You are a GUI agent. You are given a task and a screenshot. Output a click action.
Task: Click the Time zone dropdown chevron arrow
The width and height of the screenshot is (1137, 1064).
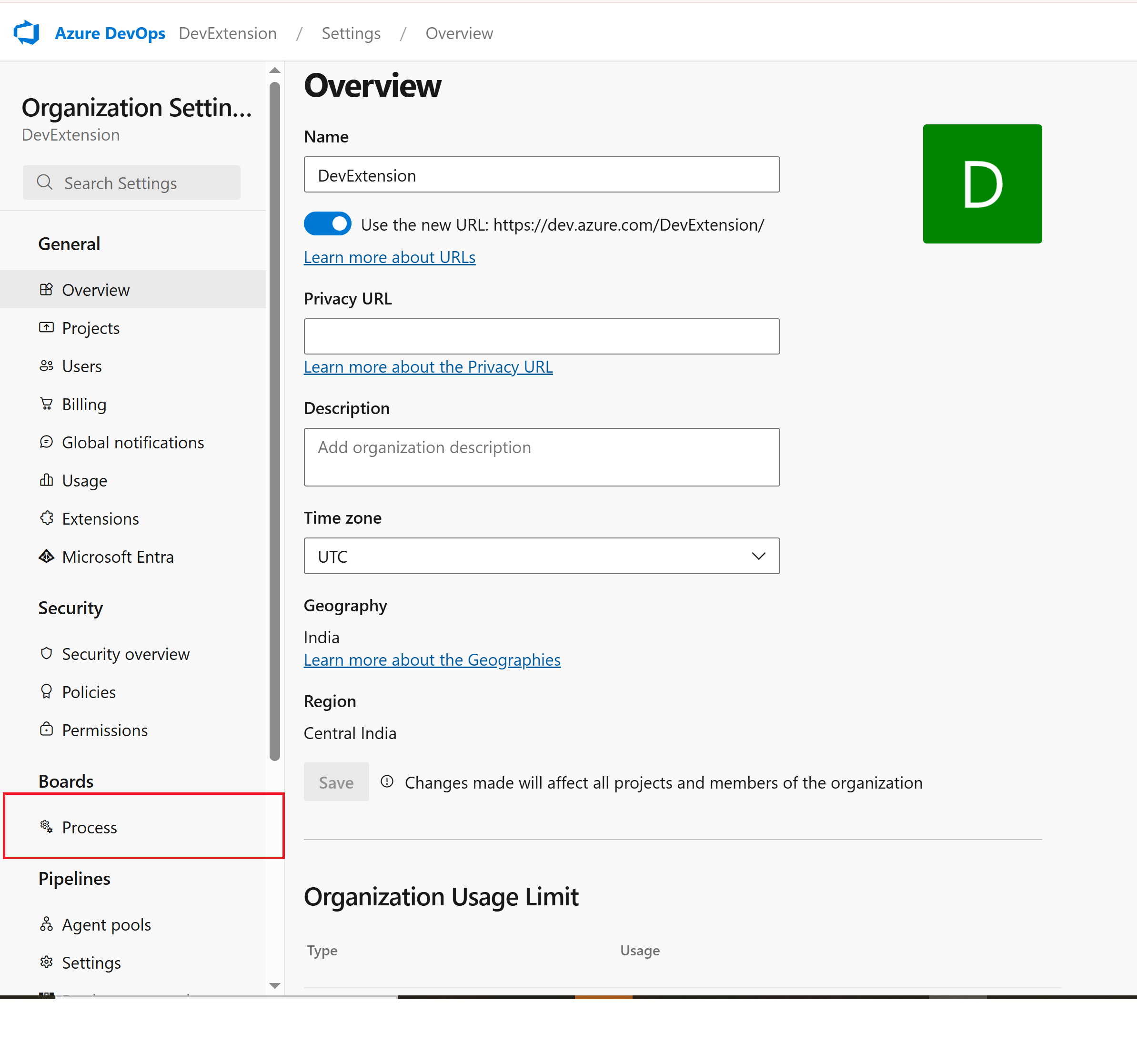tap(758, 556)
